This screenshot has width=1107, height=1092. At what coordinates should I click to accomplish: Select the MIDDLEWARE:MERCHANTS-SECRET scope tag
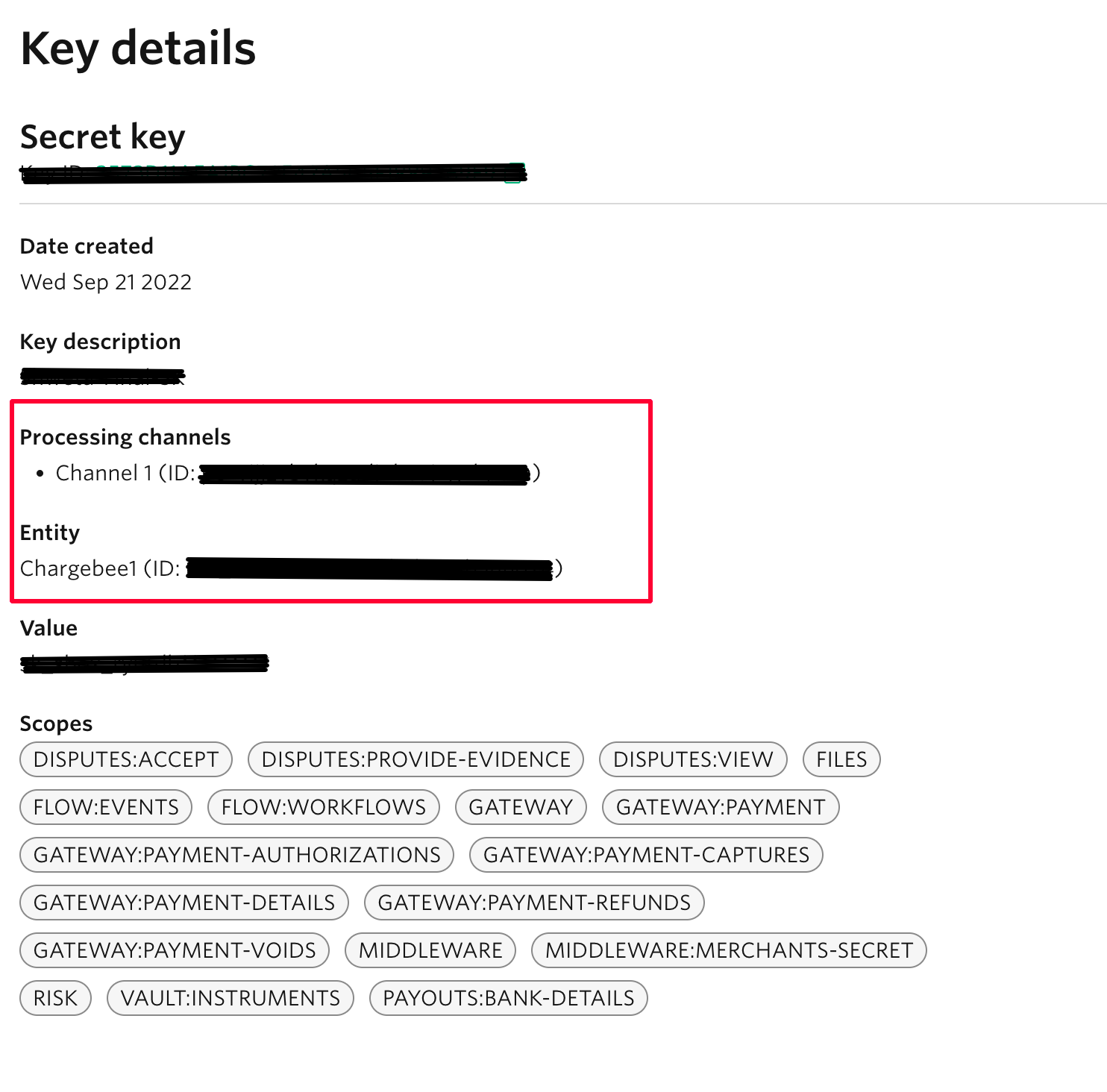pos(729,950)
